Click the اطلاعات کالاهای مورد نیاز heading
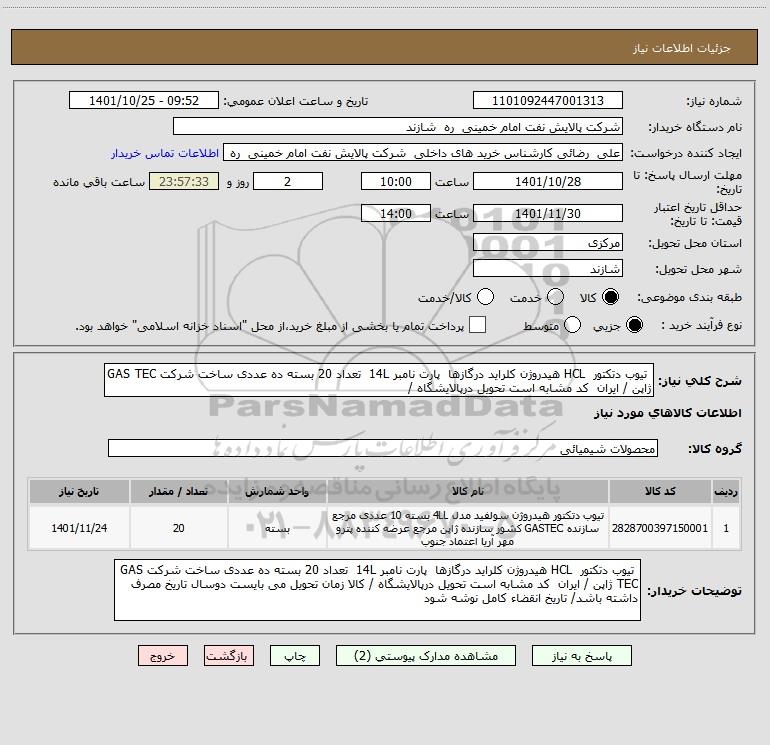 (668, 414)
